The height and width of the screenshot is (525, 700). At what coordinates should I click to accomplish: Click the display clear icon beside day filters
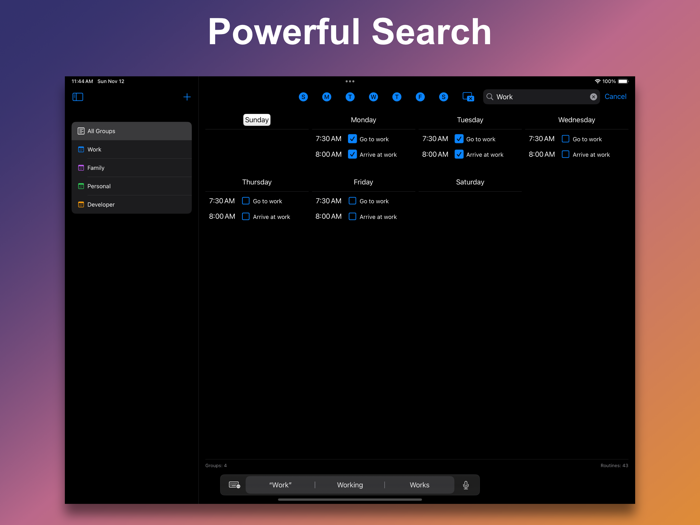click(x=468, y=97)
